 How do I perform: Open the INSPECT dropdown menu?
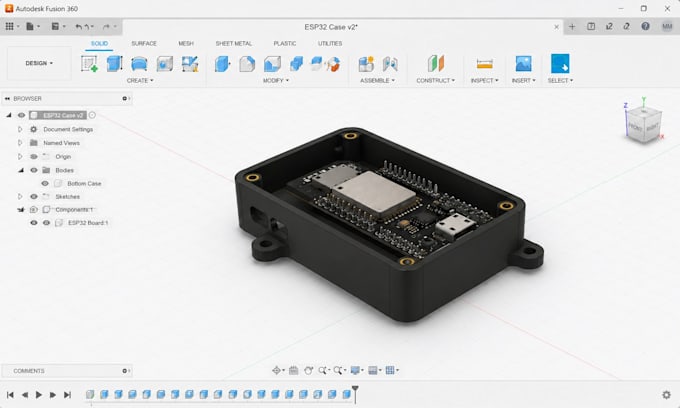tap(484, 81)
